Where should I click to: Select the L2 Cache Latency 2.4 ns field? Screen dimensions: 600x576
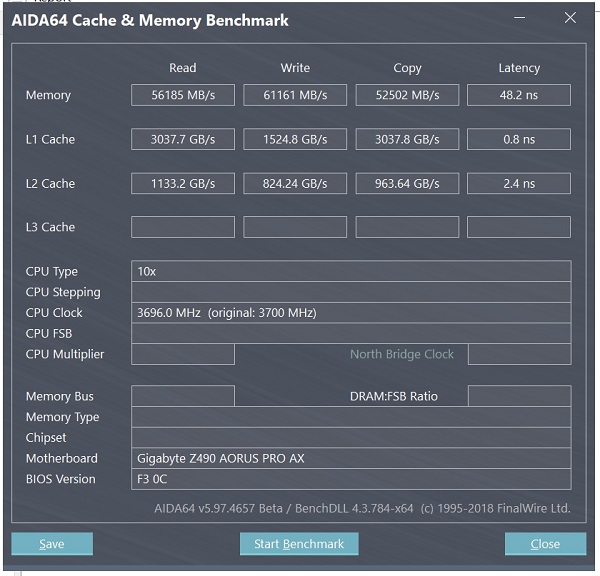click(x=519, y=183)
